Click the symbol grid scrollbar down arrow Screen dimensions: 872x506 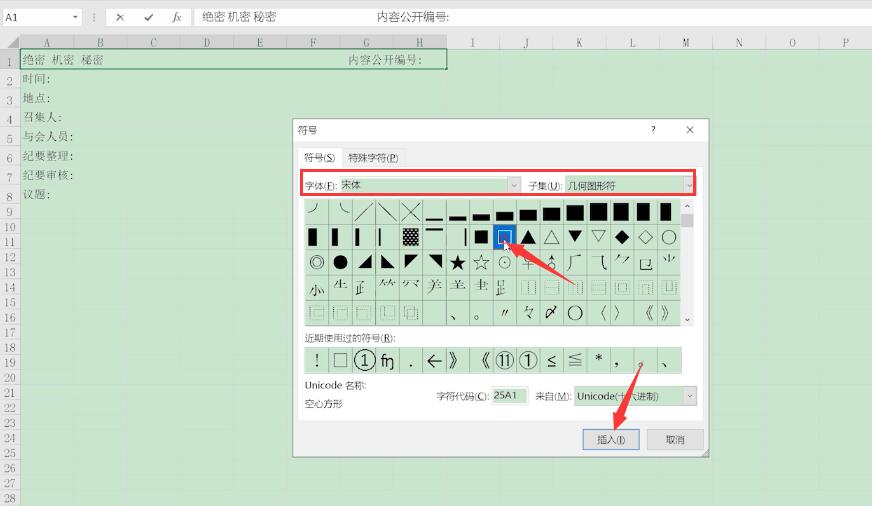(x=687, y=320)
